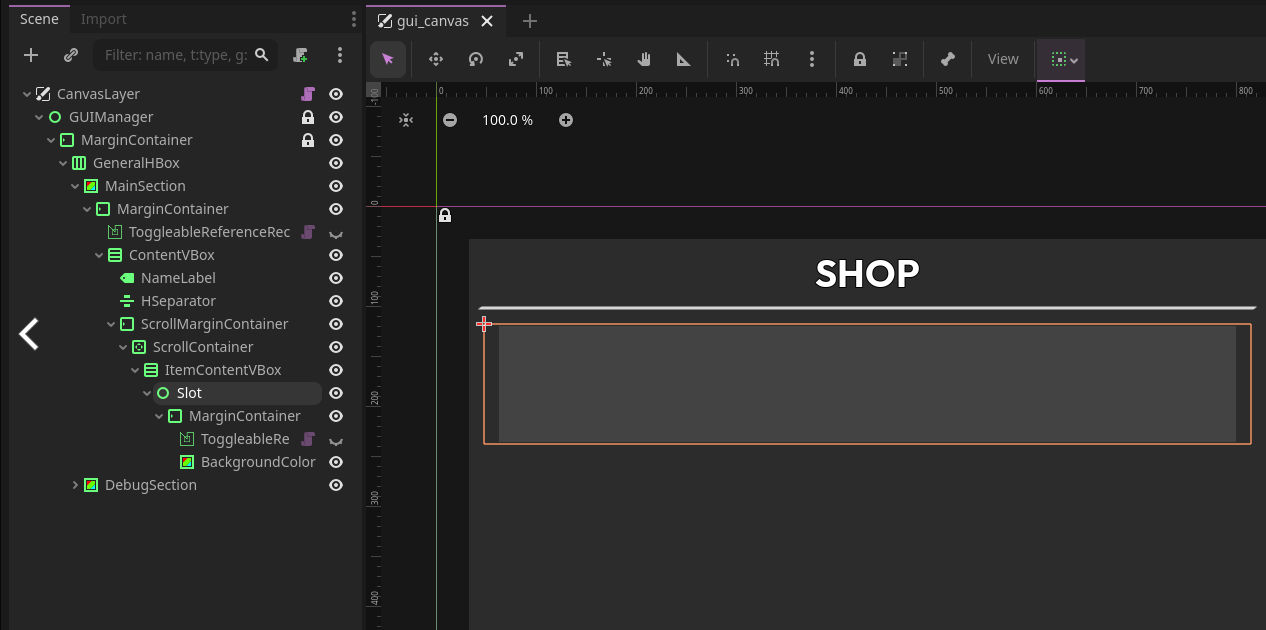Viewport: 1266px width, 630px height.
Task: Enable grid snapping on the canvas toolbar
Action: point(771,59)
